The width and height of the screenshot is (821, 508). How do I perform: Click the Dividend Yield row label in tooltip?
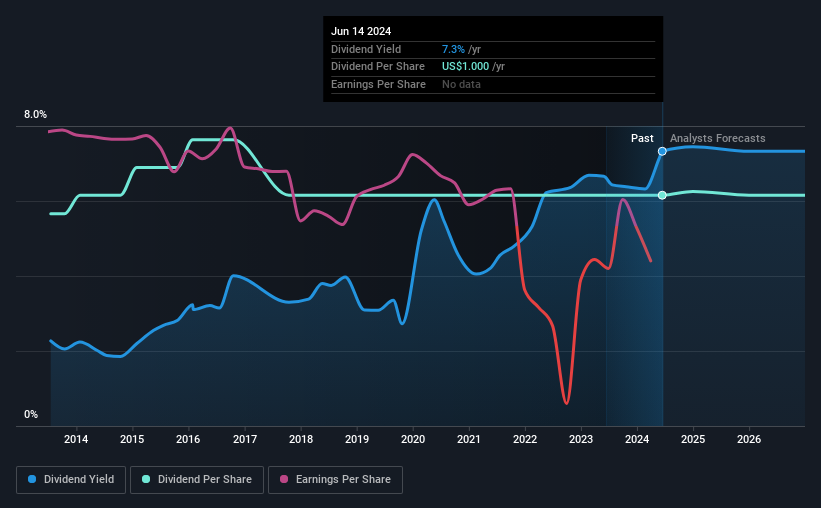365,49
